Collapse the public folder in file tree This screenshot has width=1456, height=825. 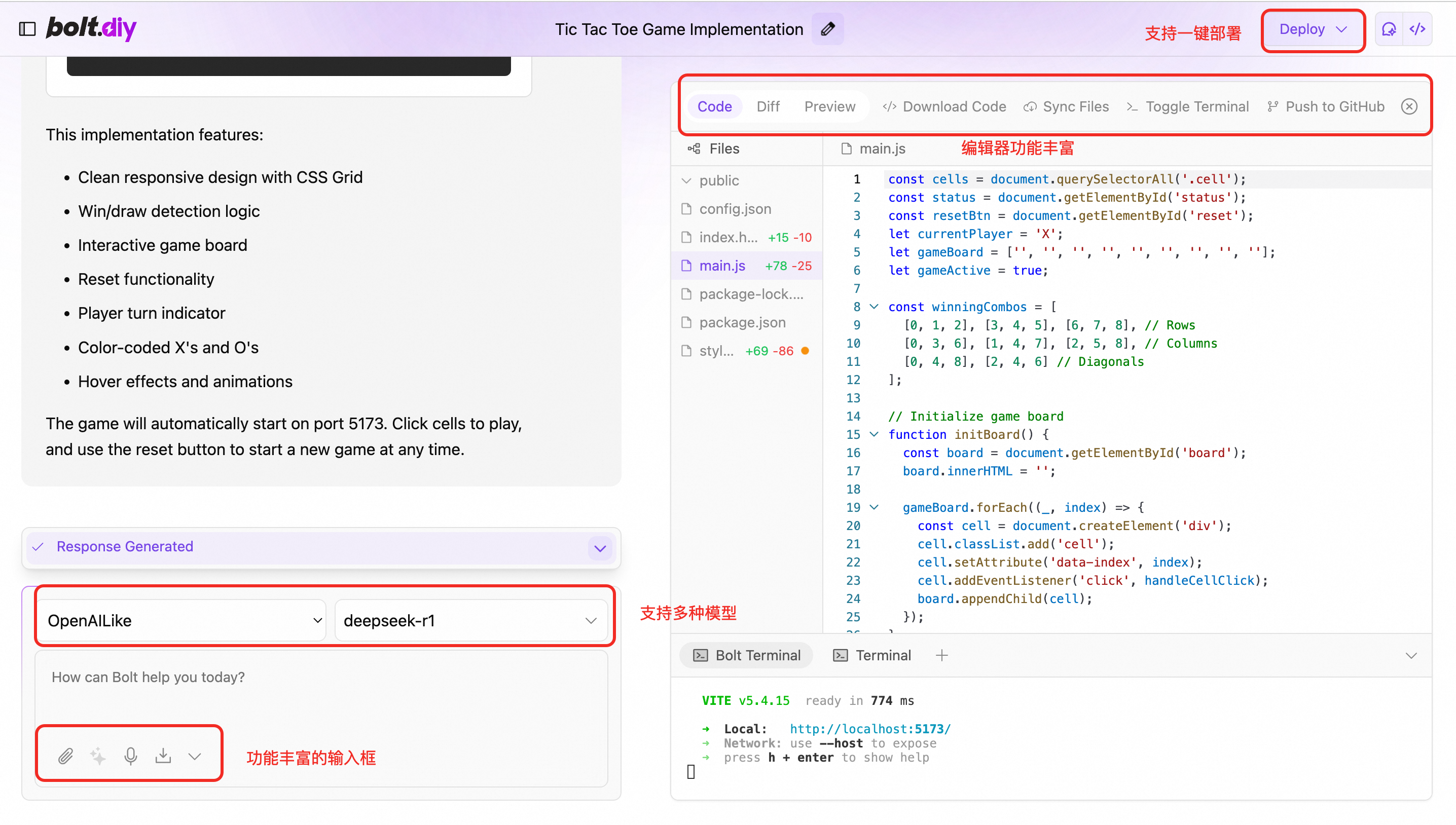coord(687,181)
